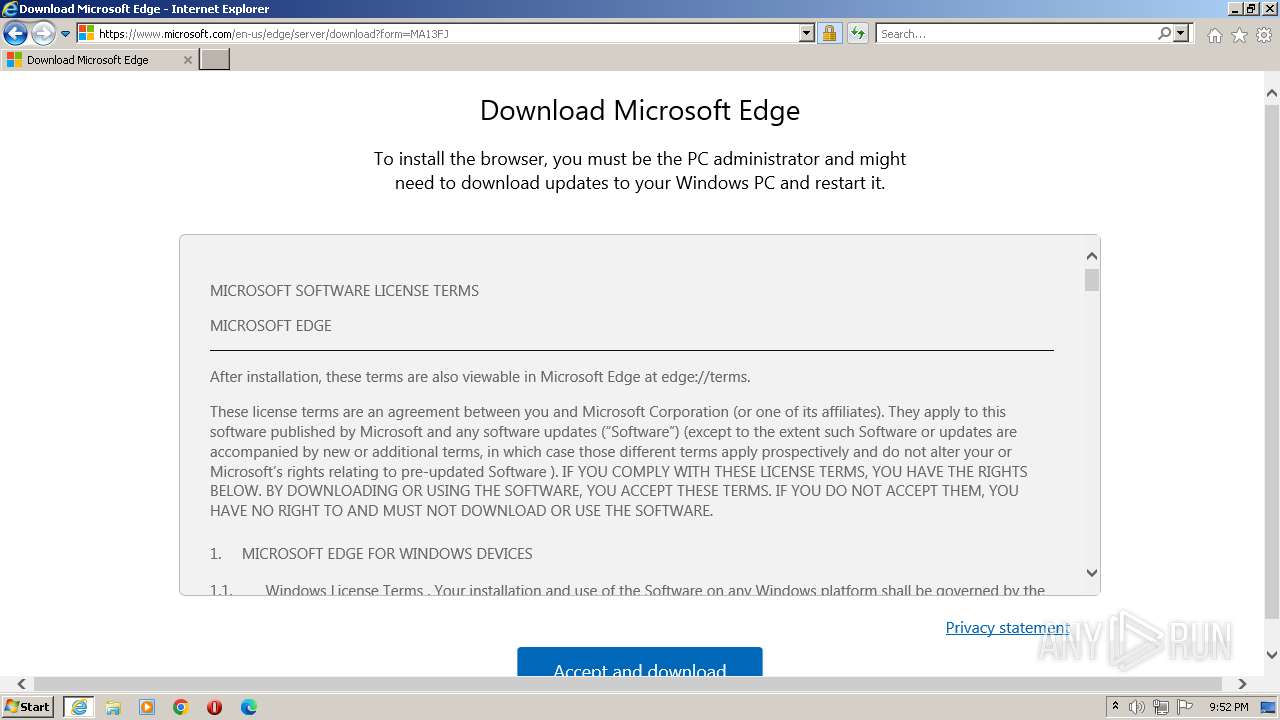This screenshot has height=720, width=1280.
Task: Click Accept and download button
Action: coord(640,662)
